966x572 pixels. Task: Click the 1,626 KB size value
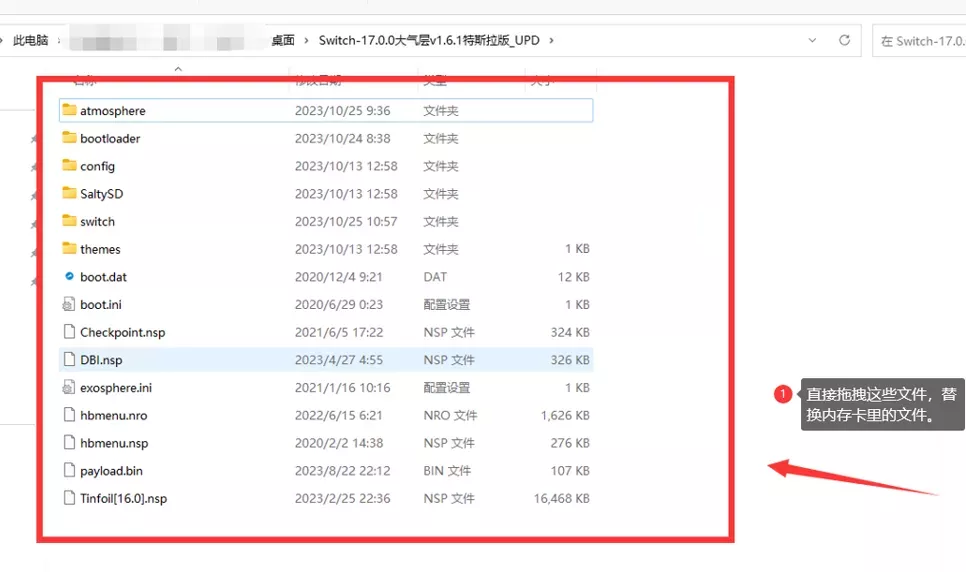click(566, 416)
